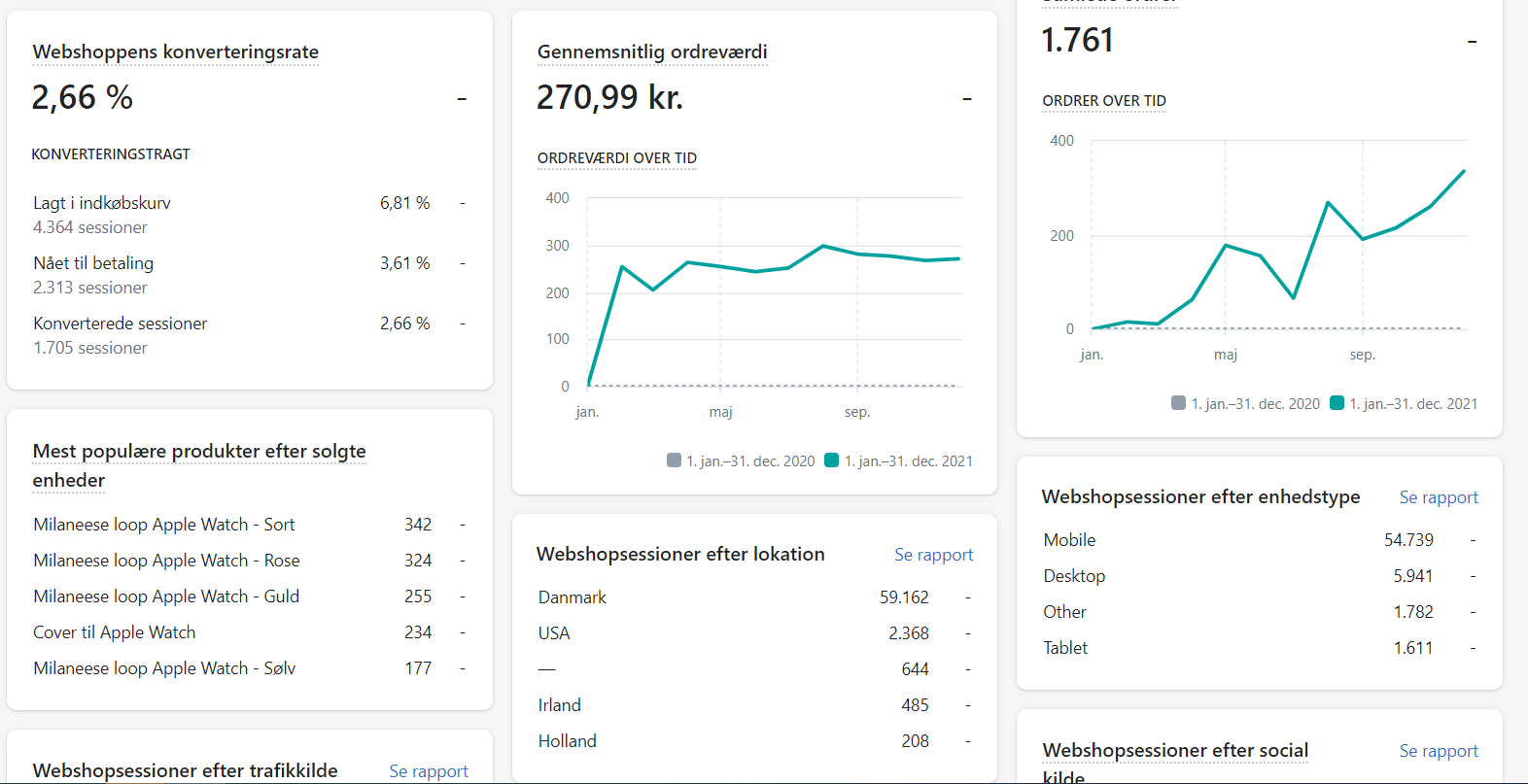Open Se rapport for sessions by location
The width and height of the screenshot is (1528, 784).
[x=933, y=555]
